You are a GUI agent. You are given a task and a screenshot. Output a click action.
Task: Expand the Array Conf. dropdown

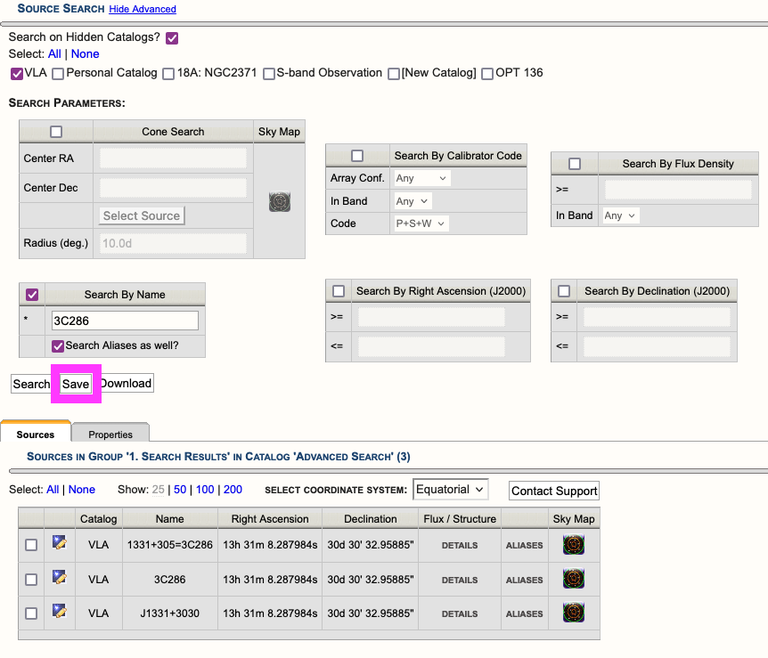[421, 179]
